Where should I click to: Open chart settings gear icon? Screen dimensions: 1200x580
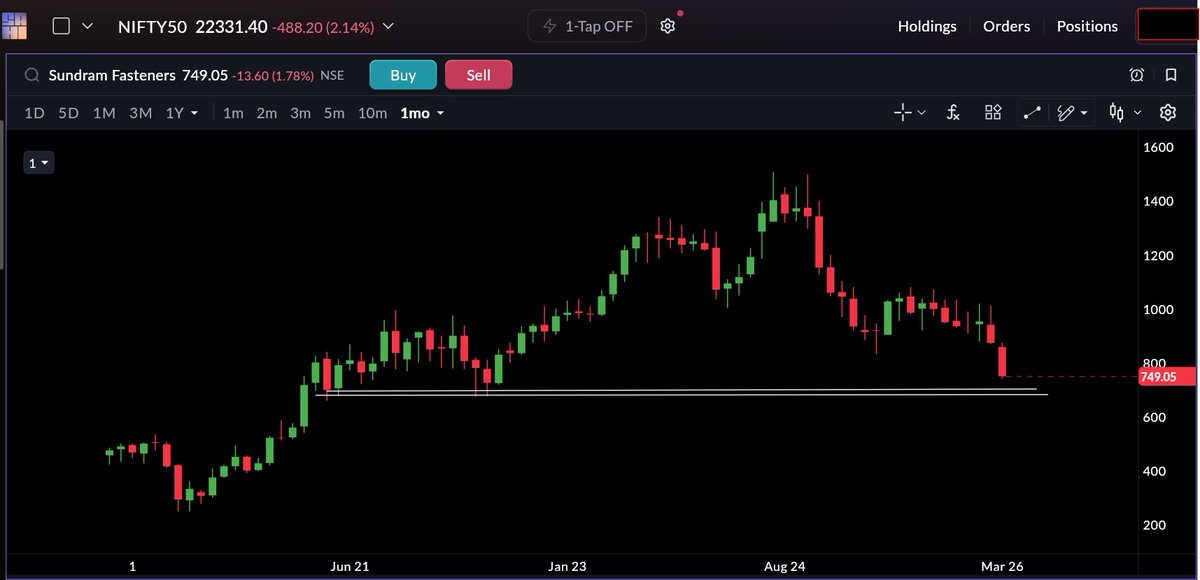coord(1168,113)
